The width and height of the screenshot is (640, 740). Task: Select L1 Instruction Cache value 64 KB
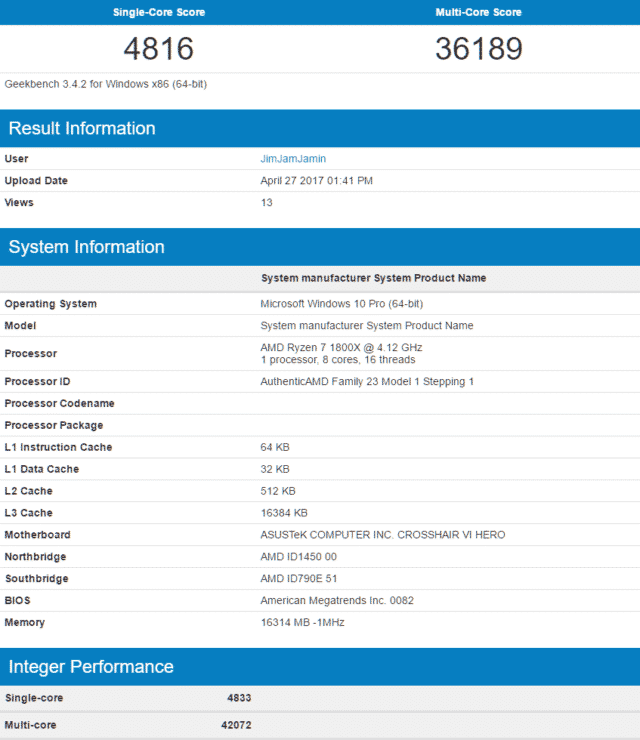coord(275,447)
